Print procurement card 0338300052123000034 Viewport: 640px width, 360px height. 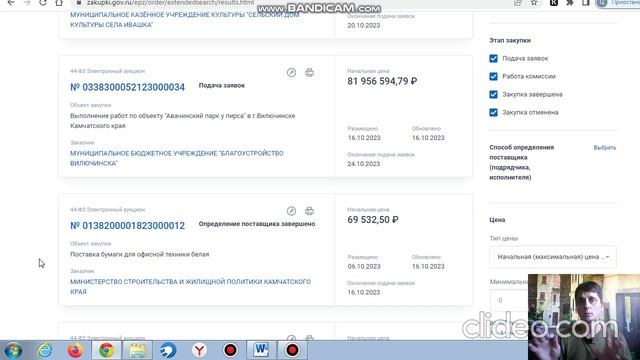309,73
